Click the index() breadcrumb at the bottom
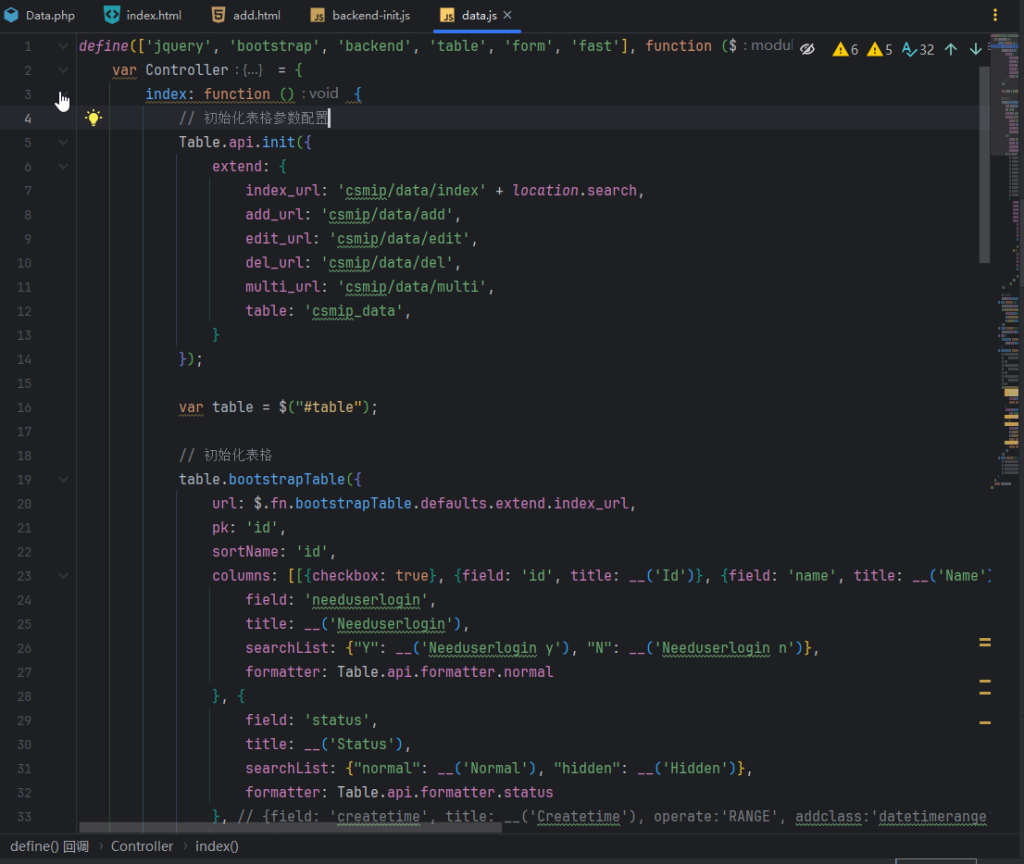The height and width of the screenshot is (864, 1024). 217,846
